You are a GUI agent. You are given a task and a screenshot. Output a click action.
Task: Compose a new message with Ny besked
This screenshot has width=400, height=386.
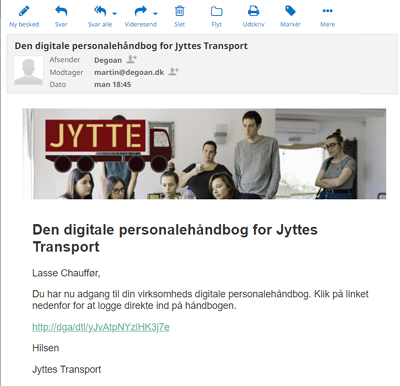tap(24, 17)
